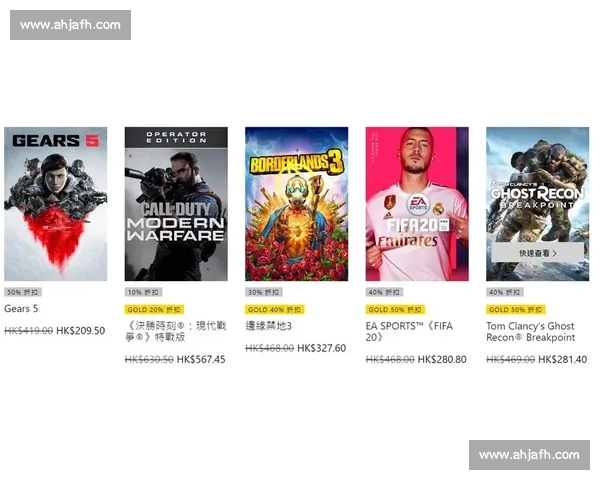The width and height of the screenshot is (600, 480).
Task: Open Tom Clancy's Ghost Recon Breakpoint title
Action: 531,331
